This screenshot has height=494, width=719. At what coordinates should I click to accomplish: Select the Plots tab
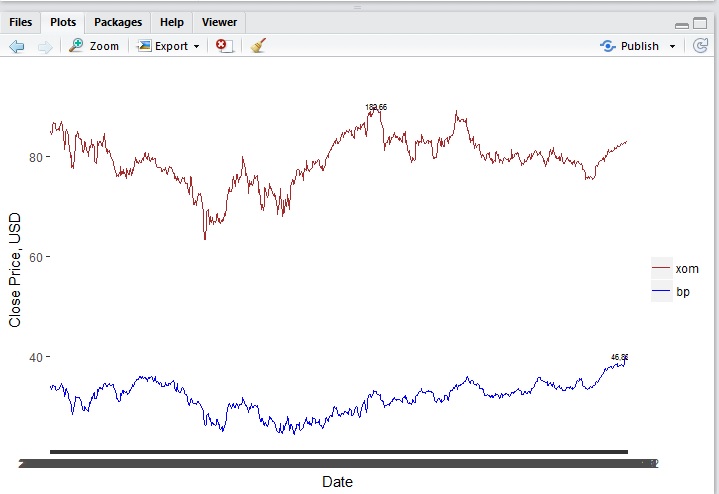pos(63,22)
